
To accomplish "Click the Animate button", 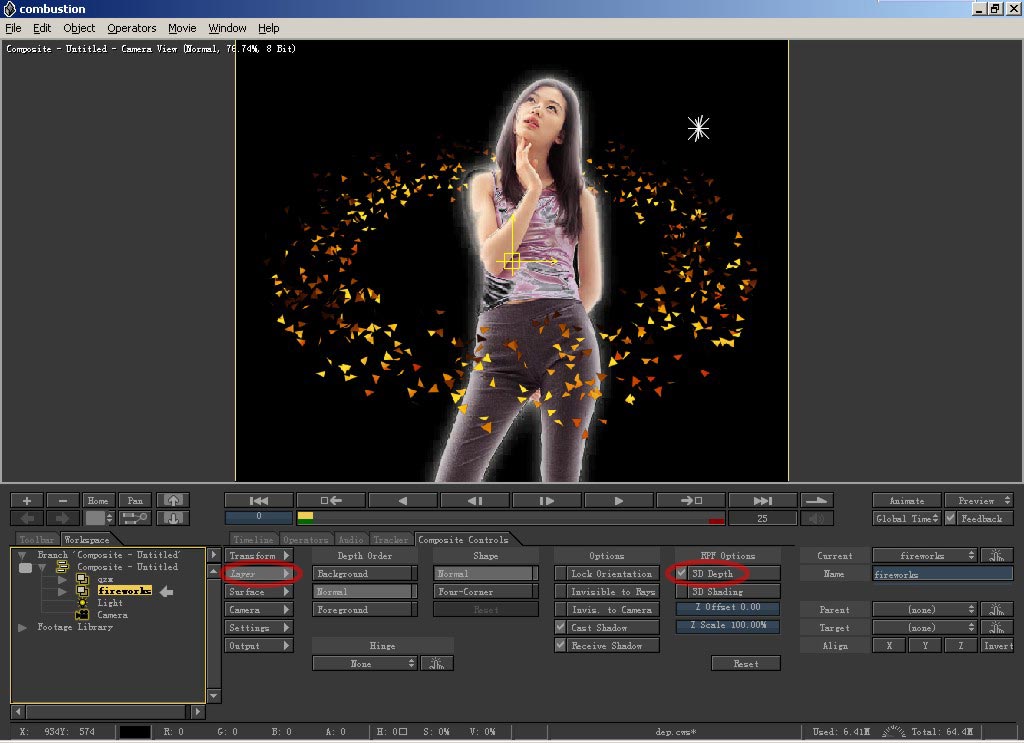I will (x=906, y=500).
